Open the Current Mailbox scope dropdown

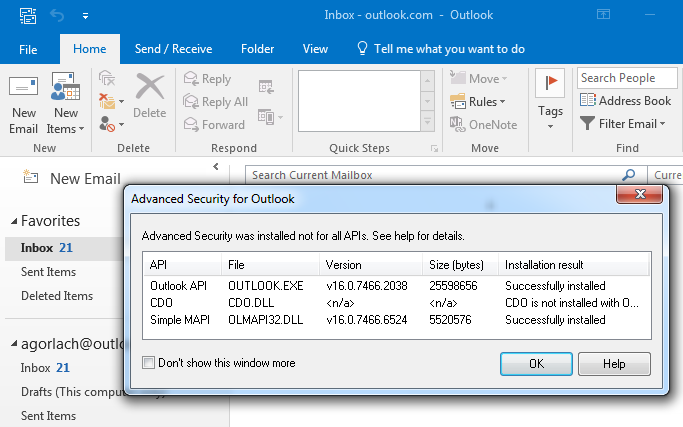[x=665, y=175]
